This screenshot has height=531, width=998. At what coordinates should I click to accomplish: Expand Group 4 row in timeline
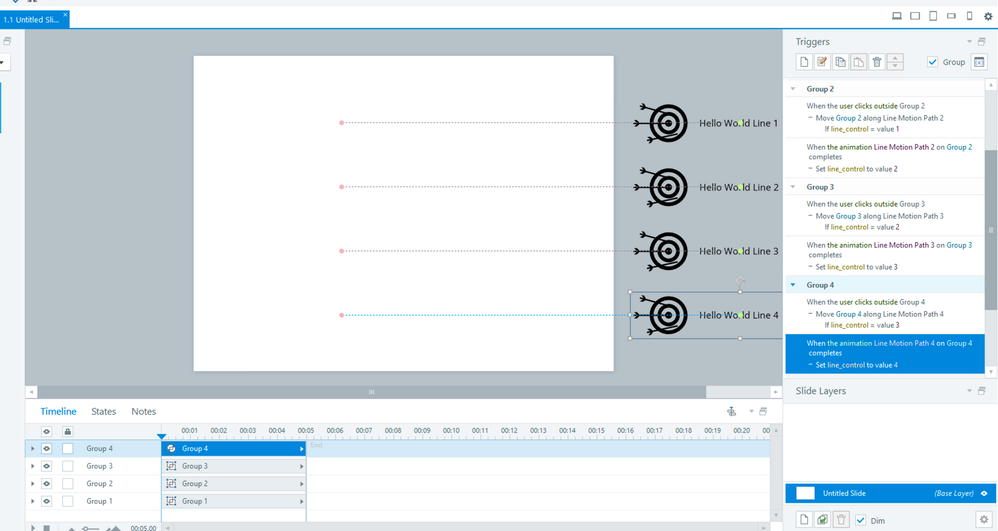[32, 448]
